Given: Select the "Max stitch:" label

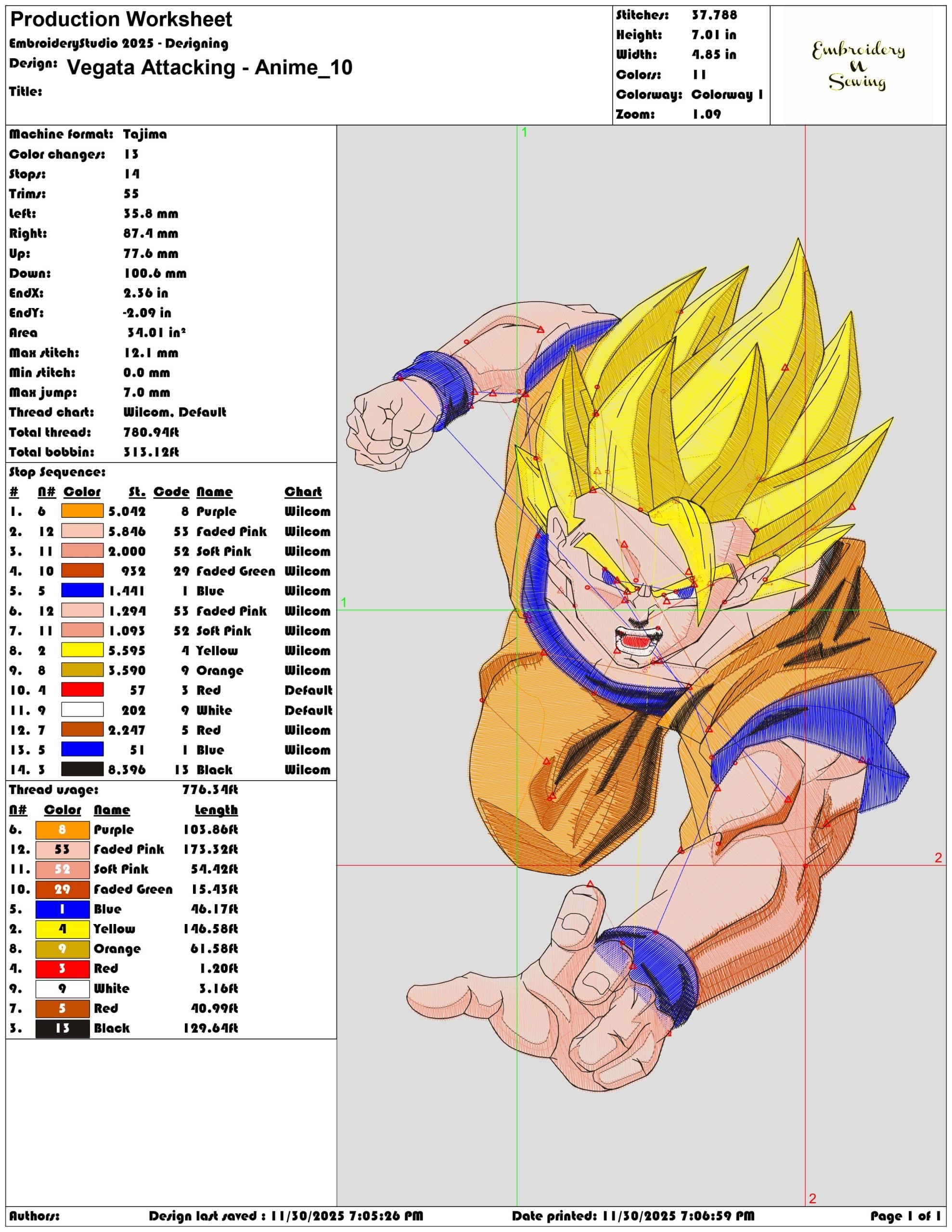Looking at the screenshot, I should 44,353.
